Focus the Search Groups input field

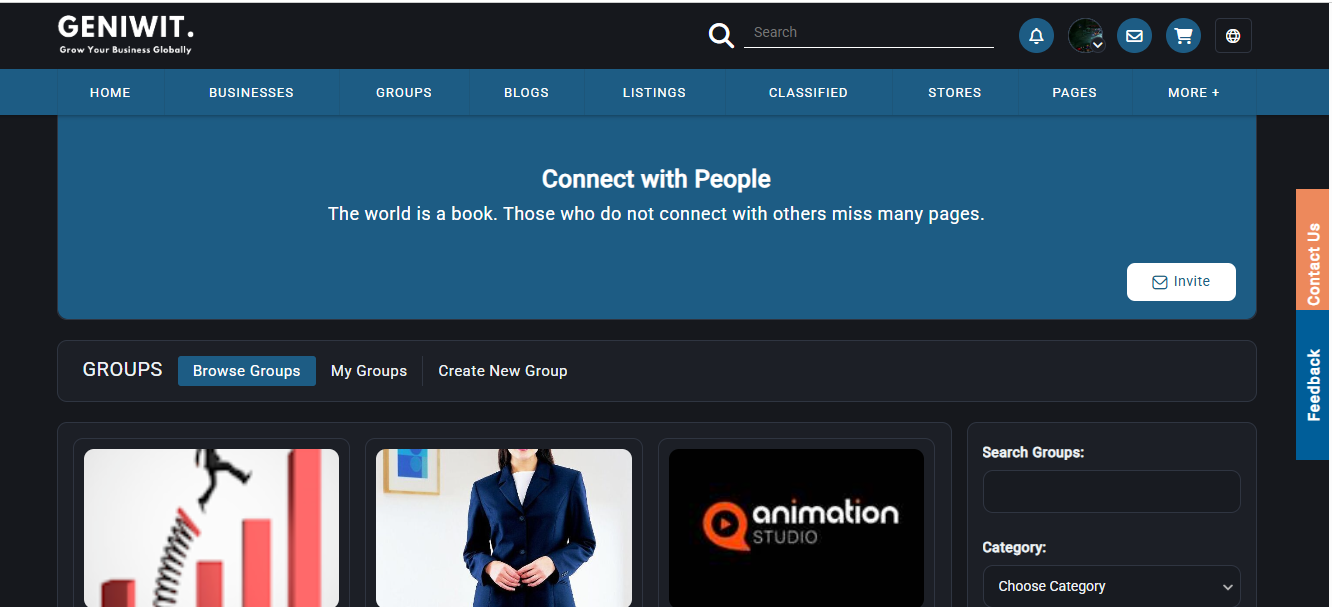(x=1111, y=492)
